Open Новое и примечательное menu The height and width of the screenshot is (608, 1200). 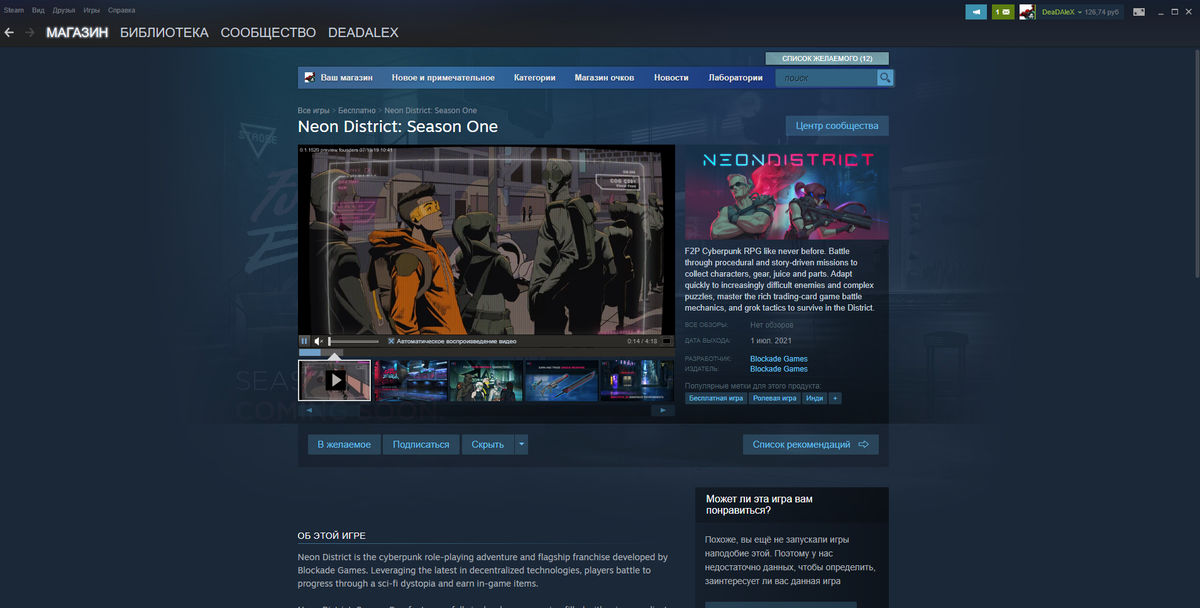tap(443, 77)
